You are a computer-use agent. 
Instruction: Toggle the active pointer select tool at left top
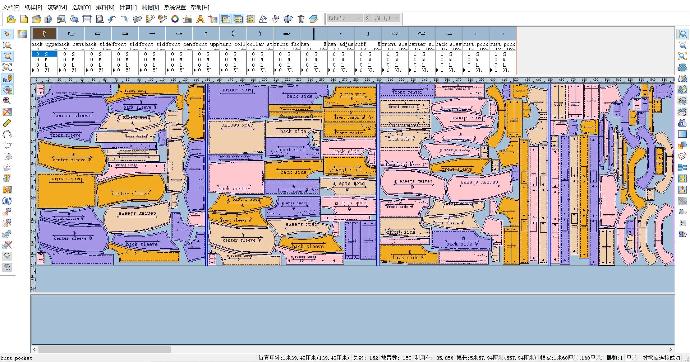click(7, 34)
